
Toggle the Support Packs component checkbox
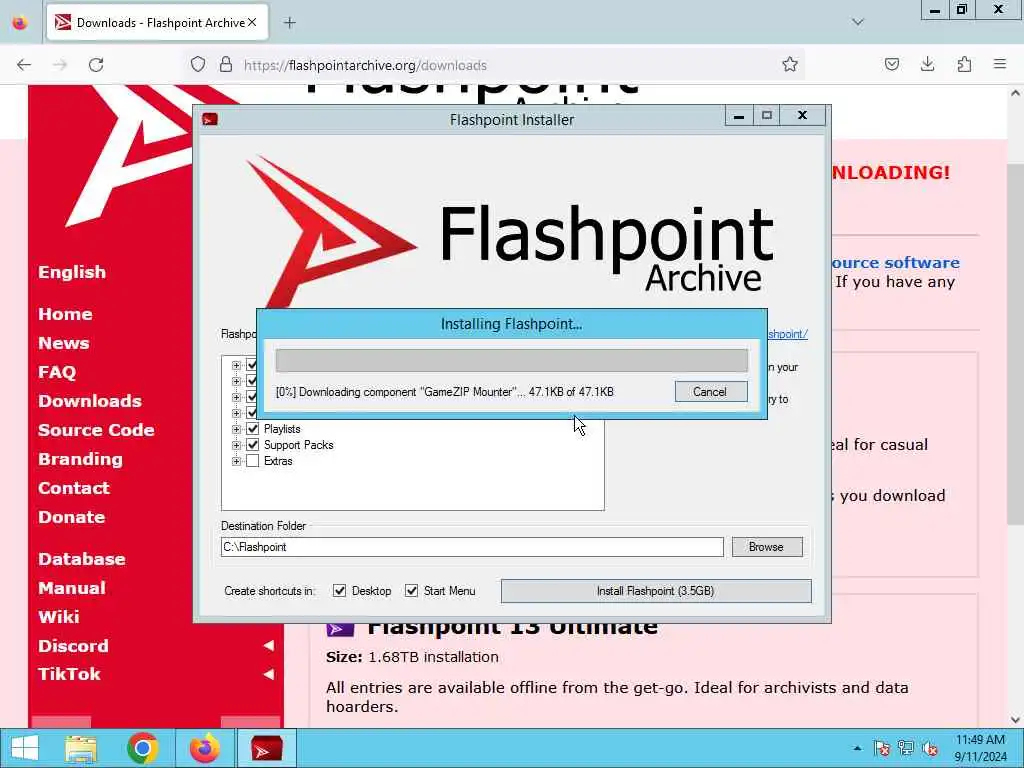[x=253, y=445]
